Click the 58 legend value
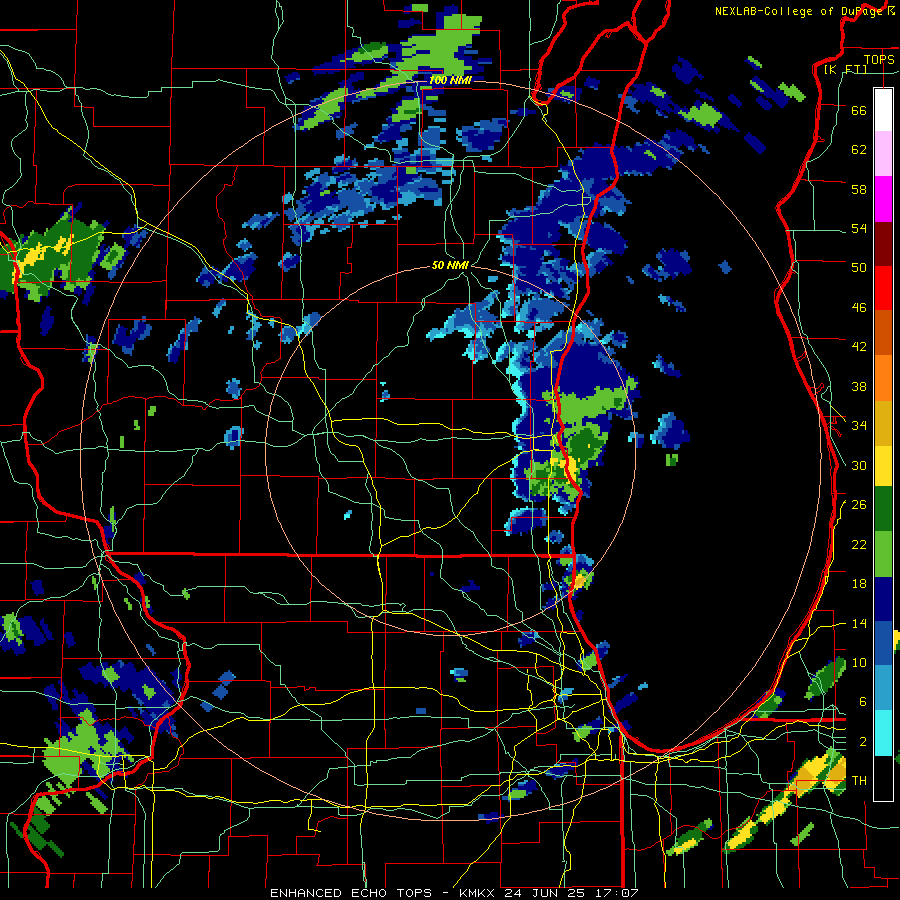The image size is (900, 900). (859, 189)
